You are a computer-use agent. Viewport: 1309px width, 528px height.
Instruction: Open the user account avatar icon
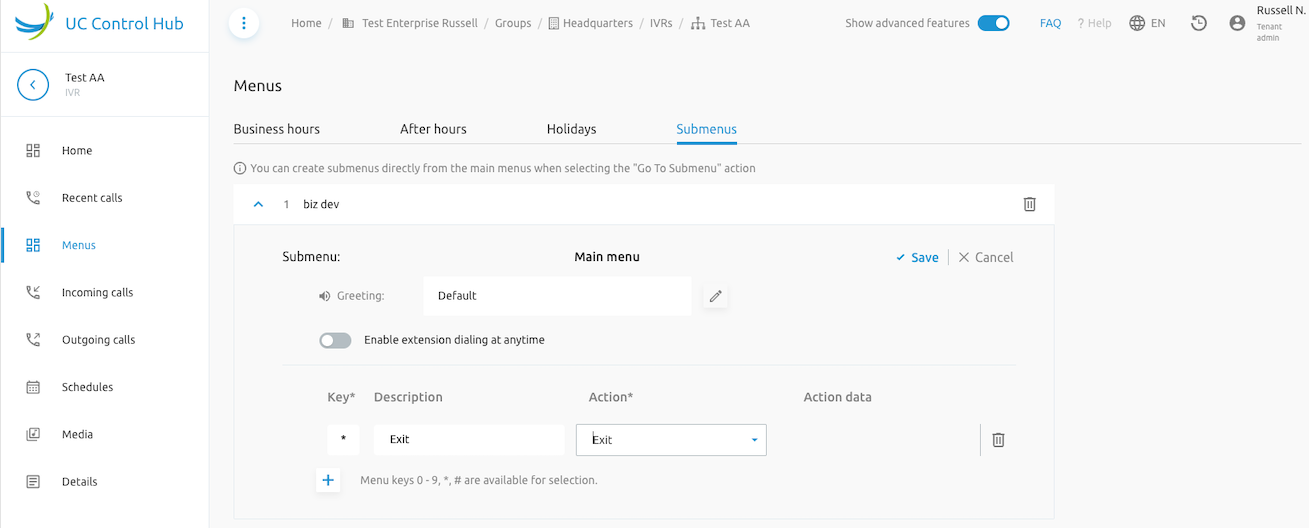pos(1237,23)
